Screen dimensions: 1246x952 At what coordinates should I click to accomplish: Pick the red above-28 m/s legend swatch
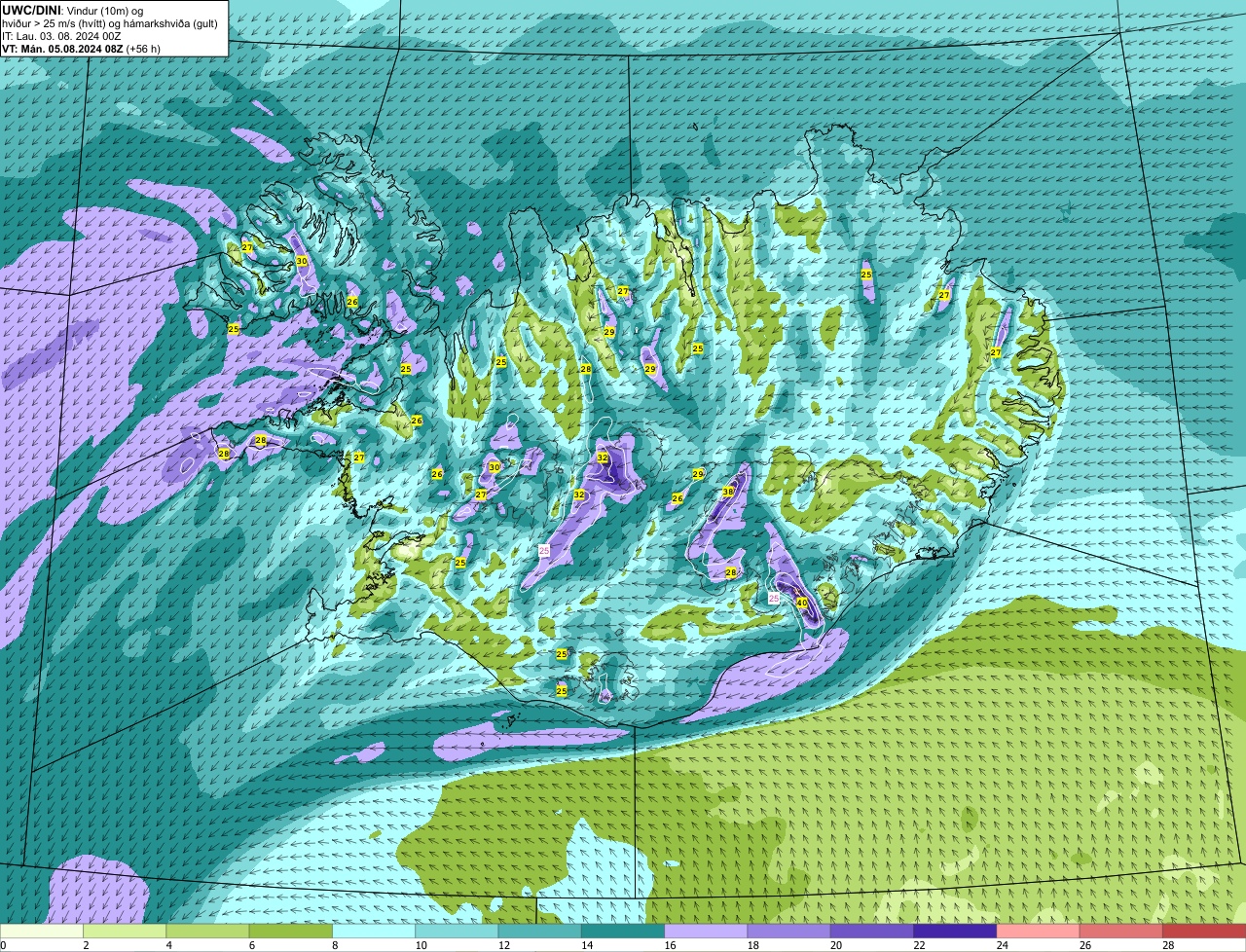click(x=1204, y=931)
